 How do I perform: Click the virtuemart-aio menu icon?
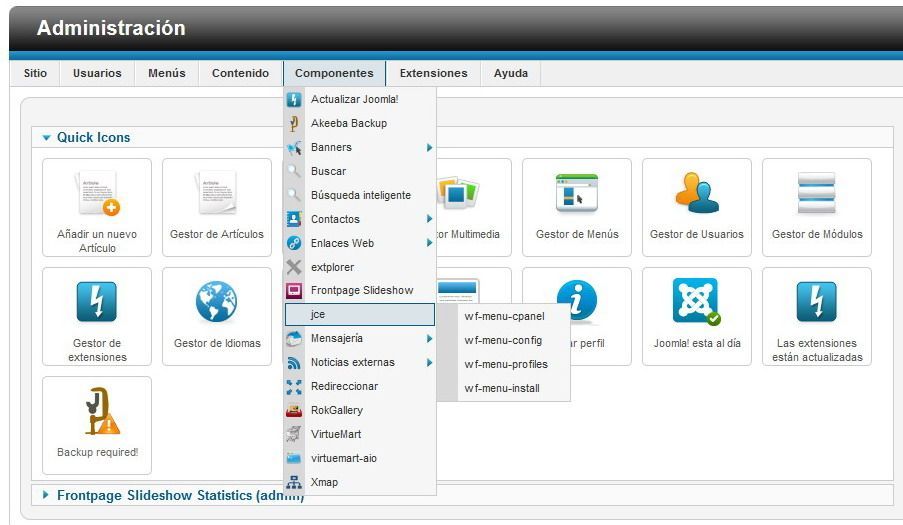pos(294,458)
